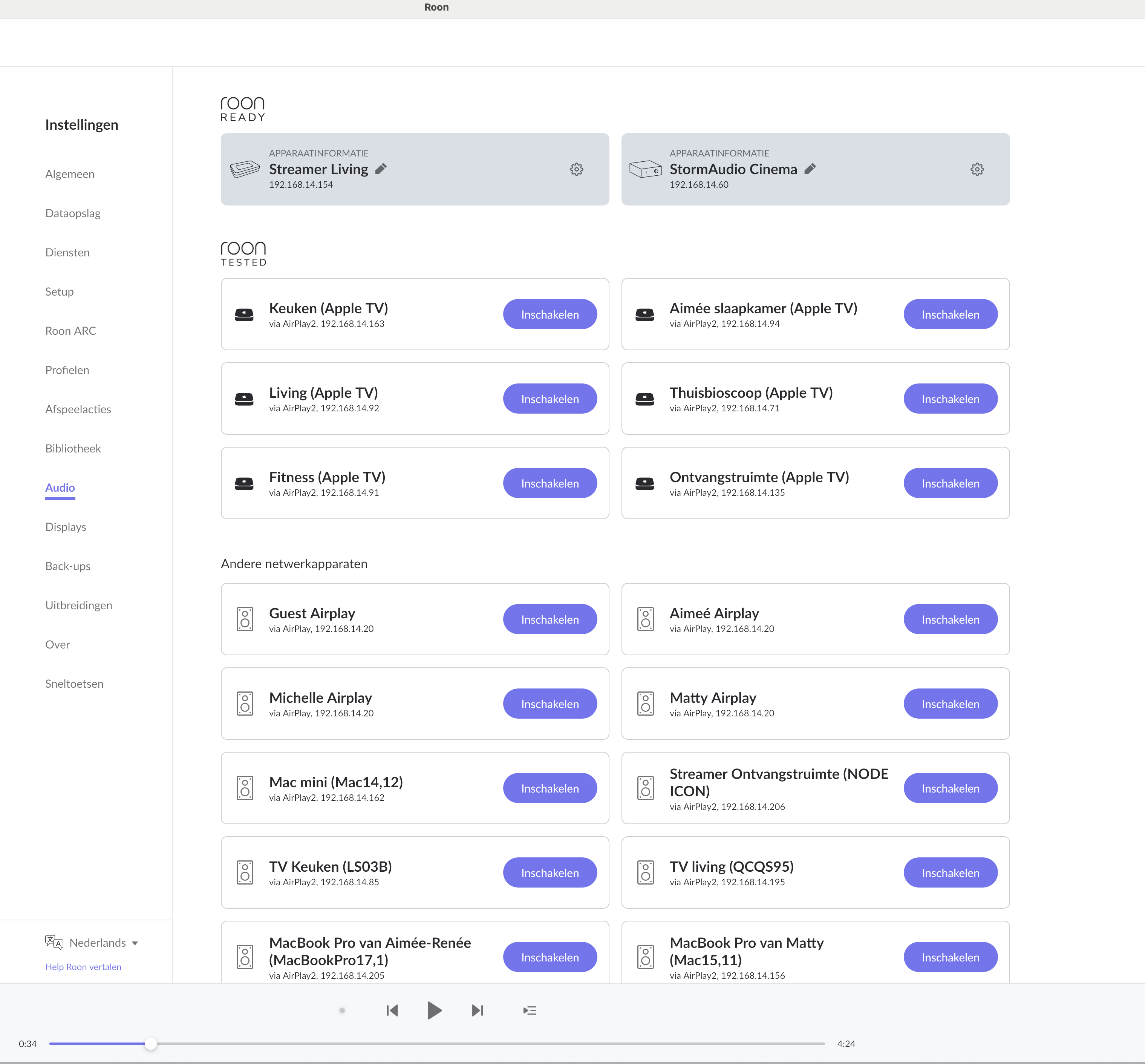This screenshot has width=1145, height=1064.
Task: Click the Apple TV icon for Thuisbioscoop
Action: pyautogui.click(x=645, y=399)
